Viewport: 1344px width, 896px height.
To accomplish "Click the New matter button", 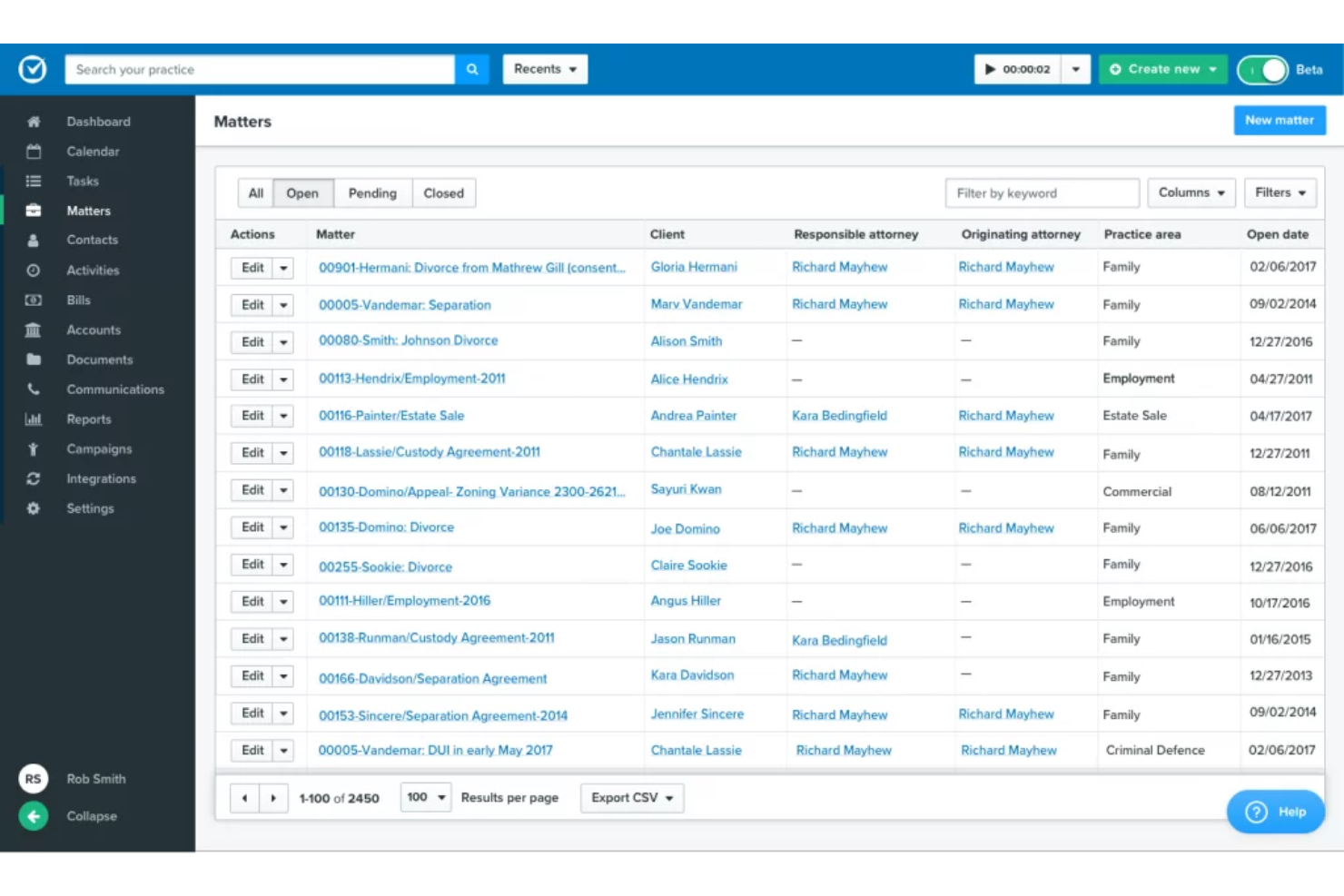I will click(1279, 120).
